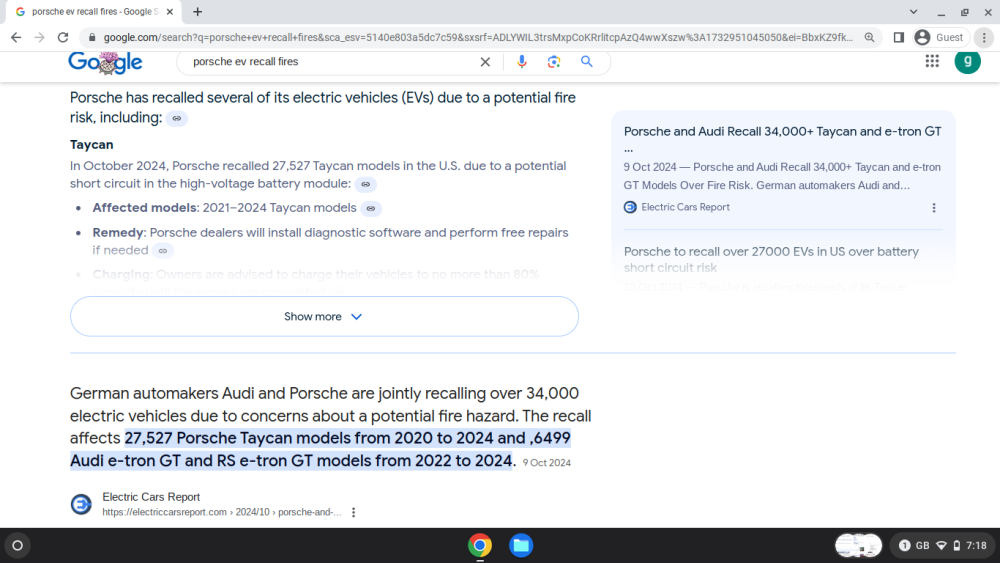The height and width of the screenshot is (563, 1000).
Task: Click the Google logo
Action: 105,62
